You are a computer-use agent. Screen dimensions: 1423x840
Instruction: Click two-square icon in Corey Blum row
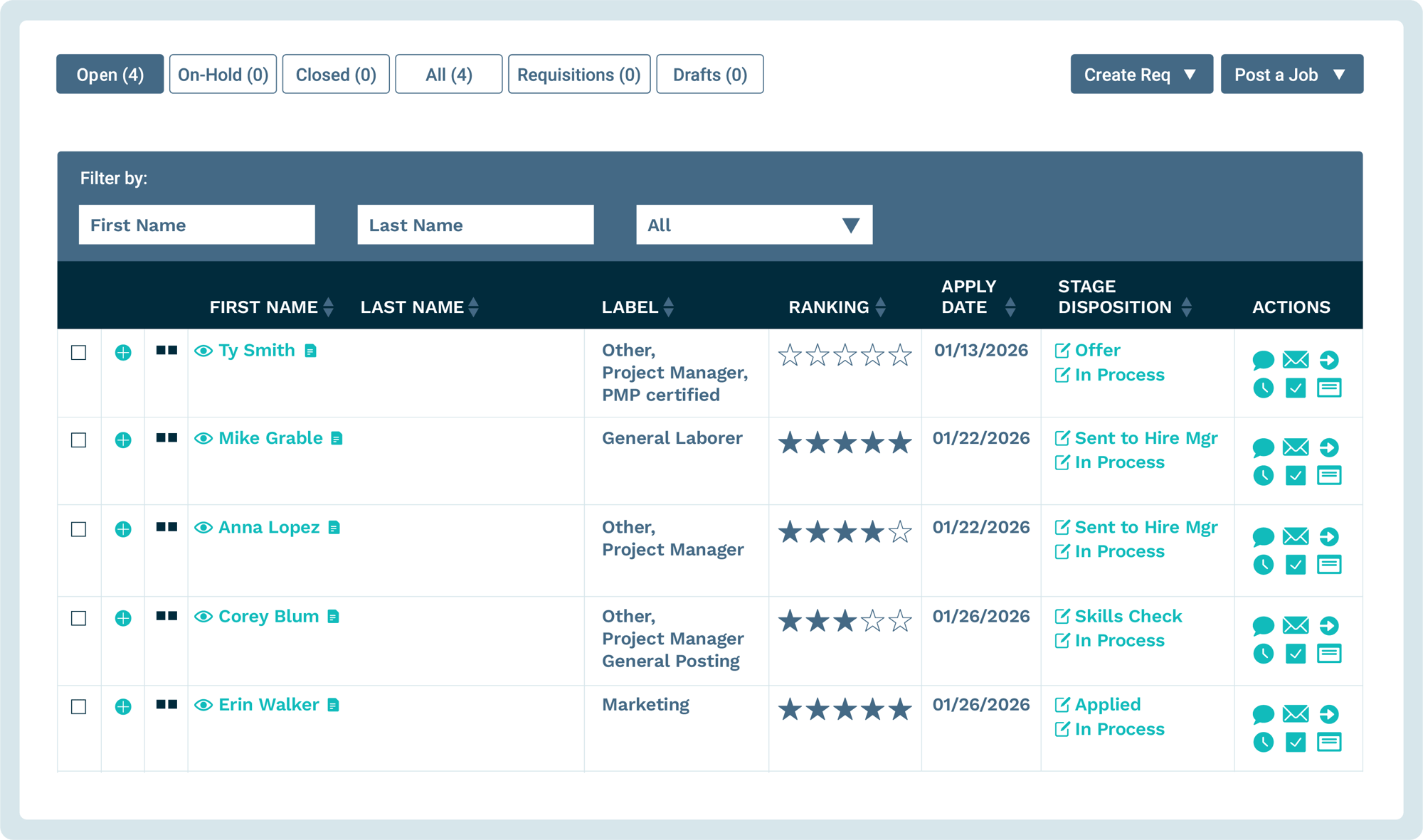[x=166, y=615]
